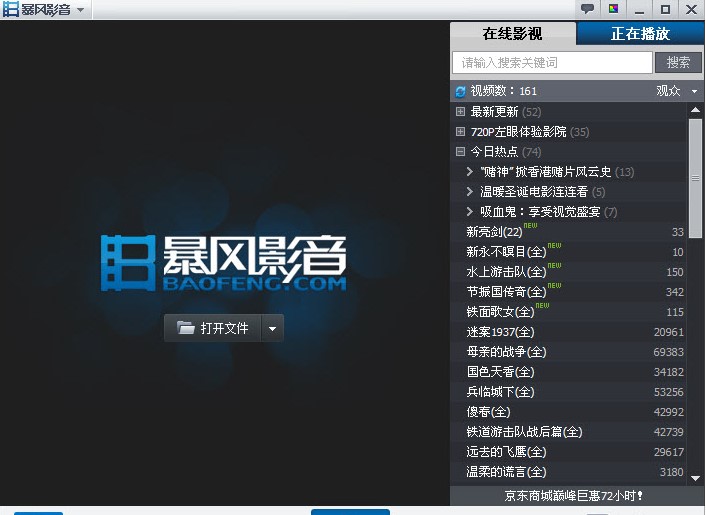Expand the 最新更新 category

point(460,112)
